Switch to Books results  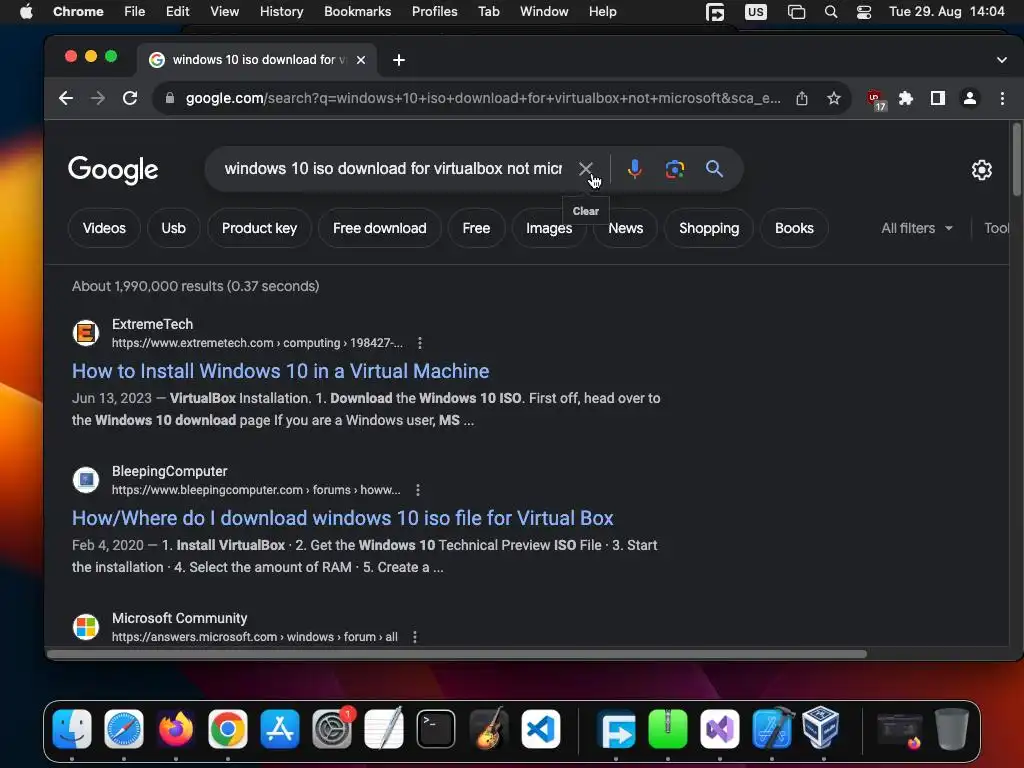pos(794,228)
